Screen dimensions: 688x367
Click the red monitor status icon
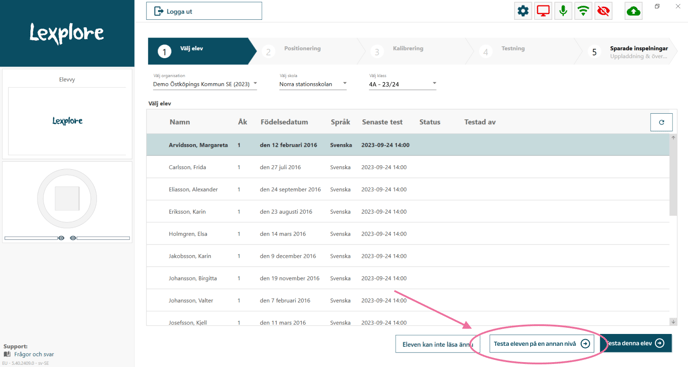(543, 11)
